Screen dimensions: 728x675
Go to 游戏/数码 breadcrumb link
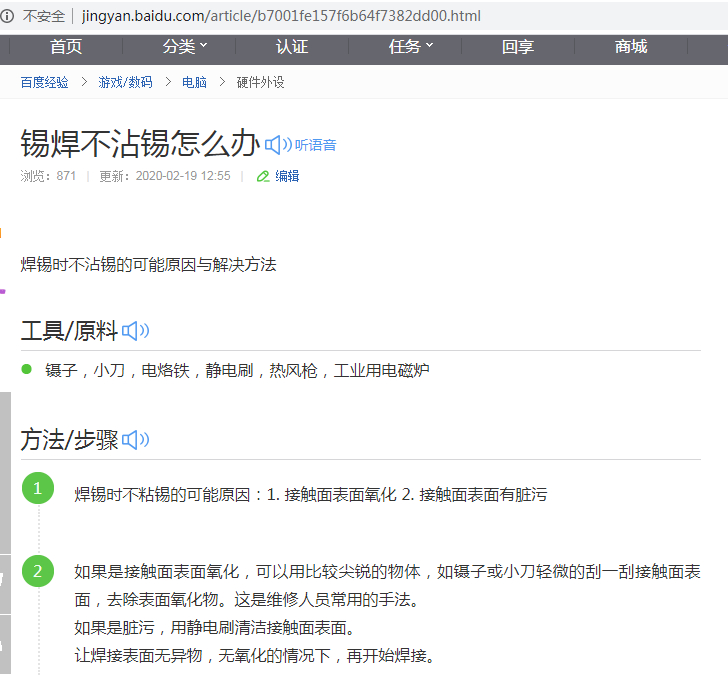[x=125, y=82]
